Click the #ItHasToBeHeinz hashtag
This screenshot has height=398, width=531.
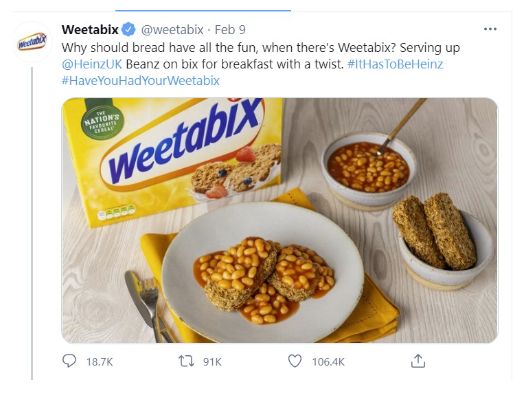click(x=395, y=64)
